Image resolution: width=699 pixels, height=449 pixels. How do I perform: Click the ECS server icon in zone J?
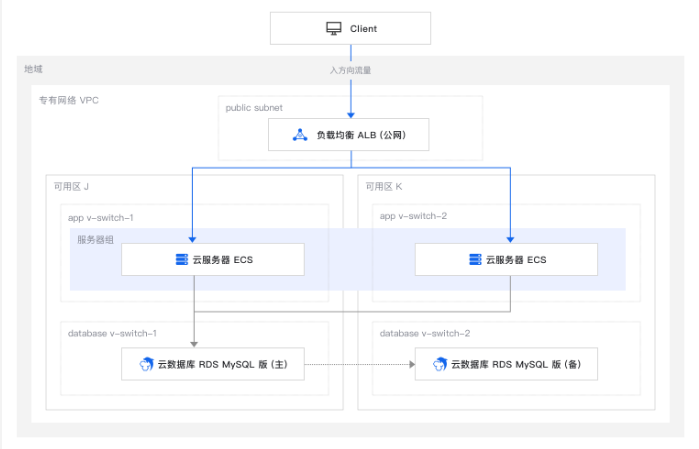pos(182,260)
